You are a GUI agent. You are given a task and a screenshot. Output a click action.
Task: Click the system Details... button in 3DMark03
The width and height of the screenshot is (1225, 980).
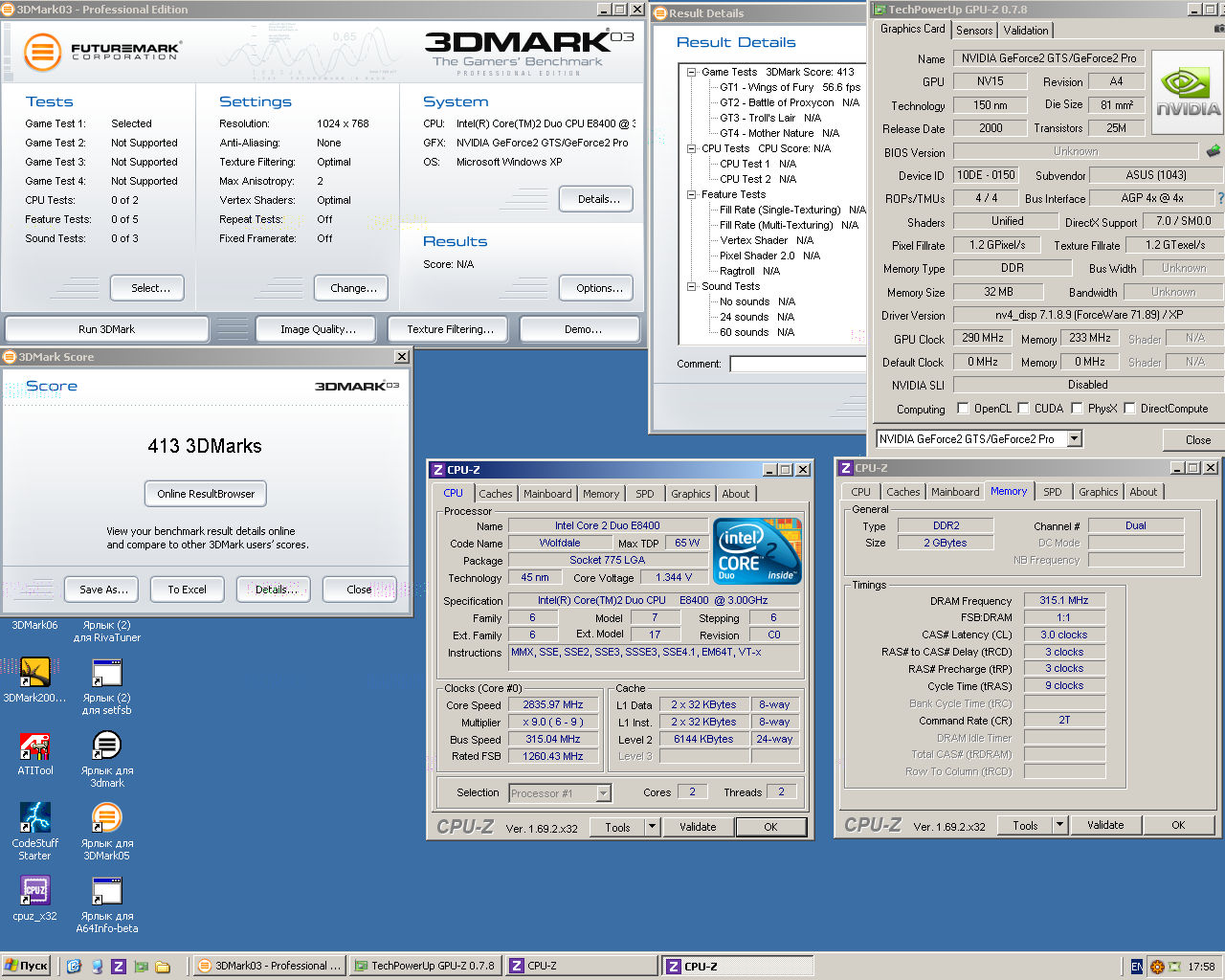click(x=598, y=199)
